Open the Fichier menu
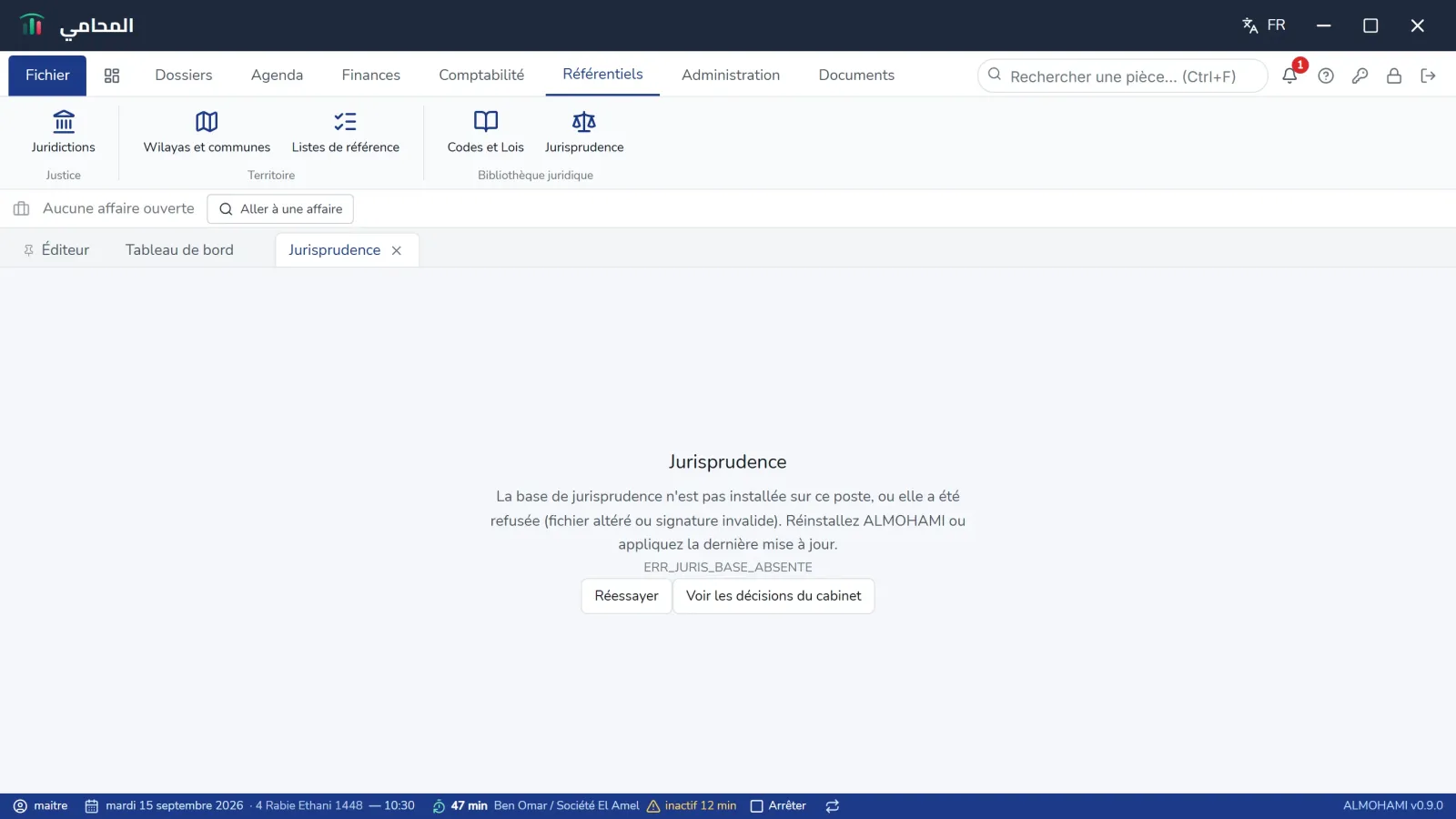This screenshot has height=819, width=1456. (x=47, y=76)
